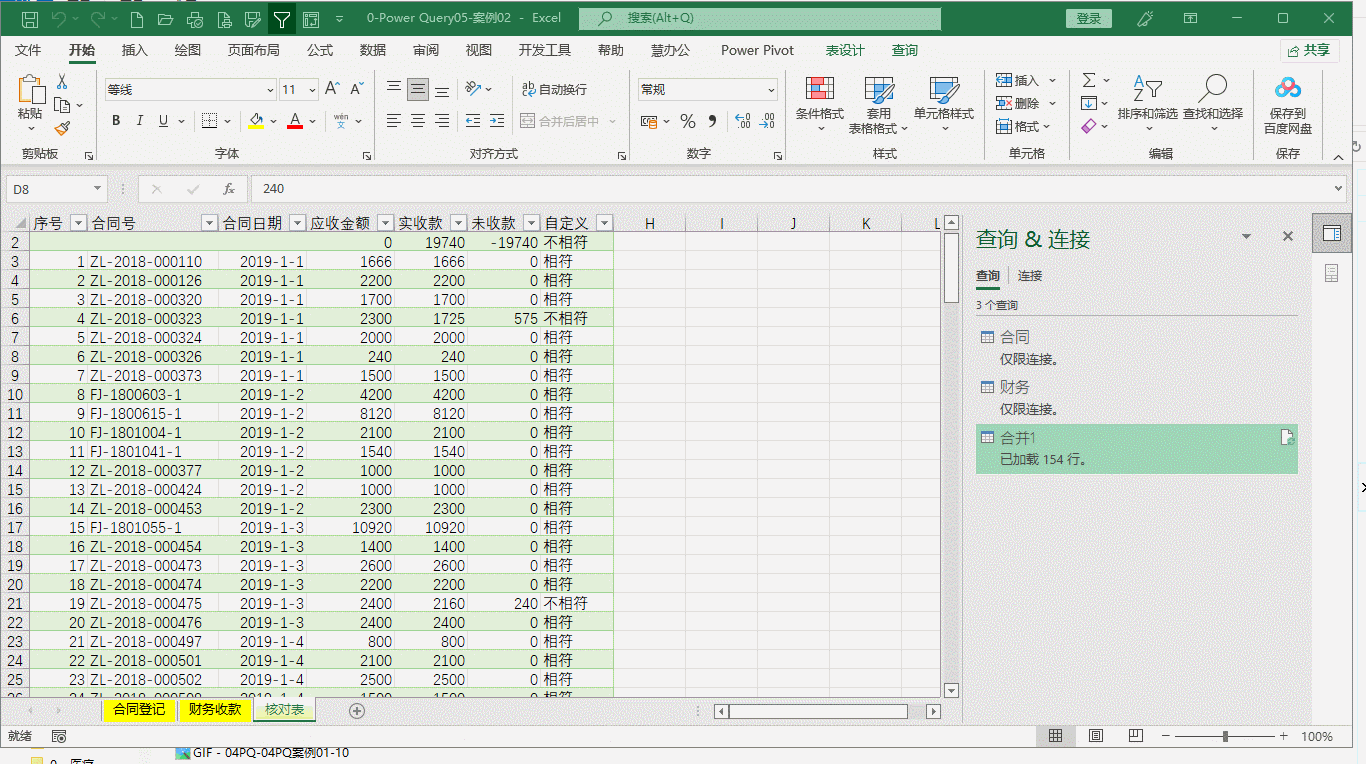This screenshot has width=1366, height=764.
Task: Select the 合同 query in the pane
Action: pos(1136,347)
